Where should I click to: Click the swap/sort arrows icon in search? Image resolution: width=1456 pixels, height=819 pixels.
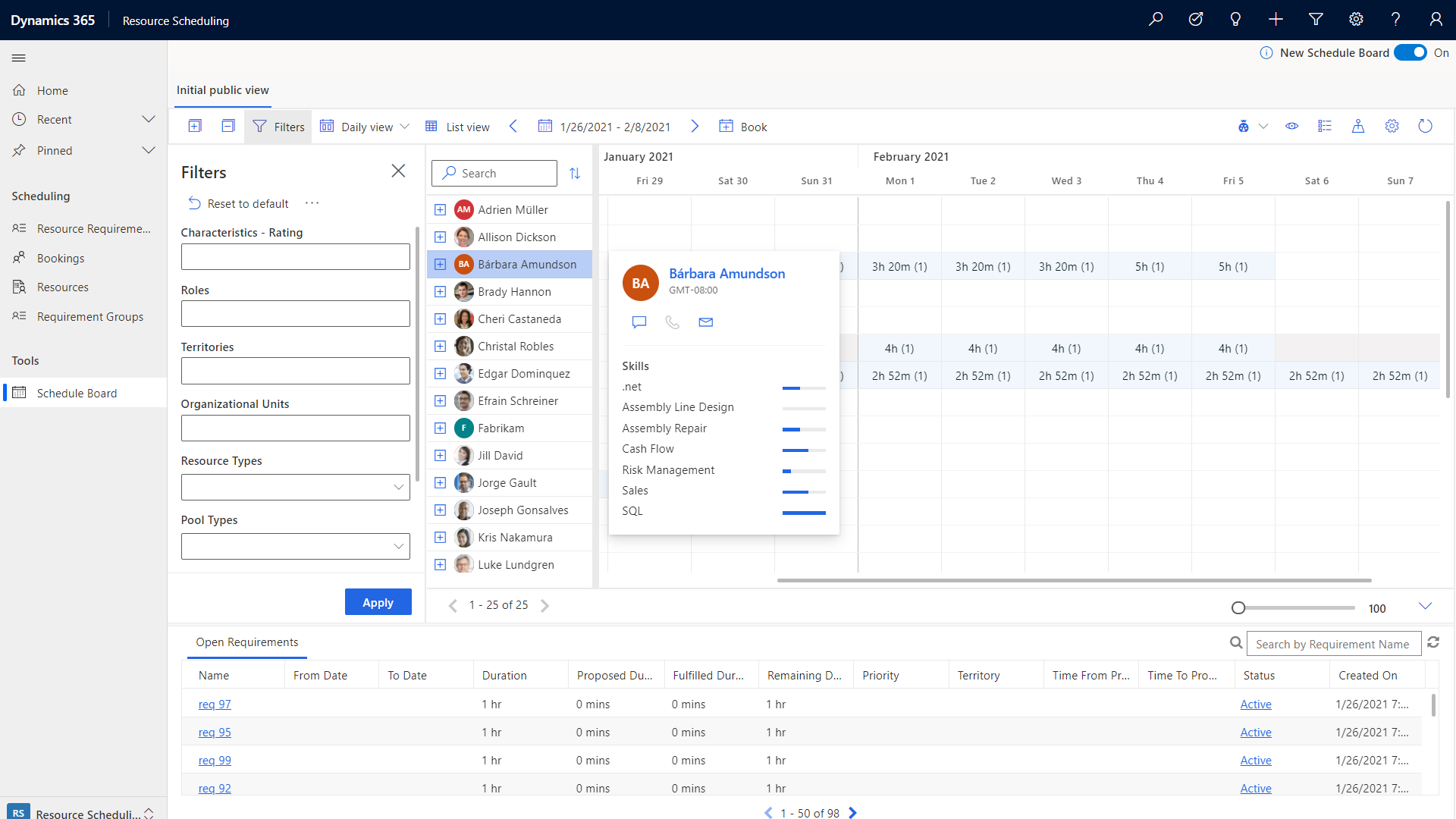pos(575,172)
